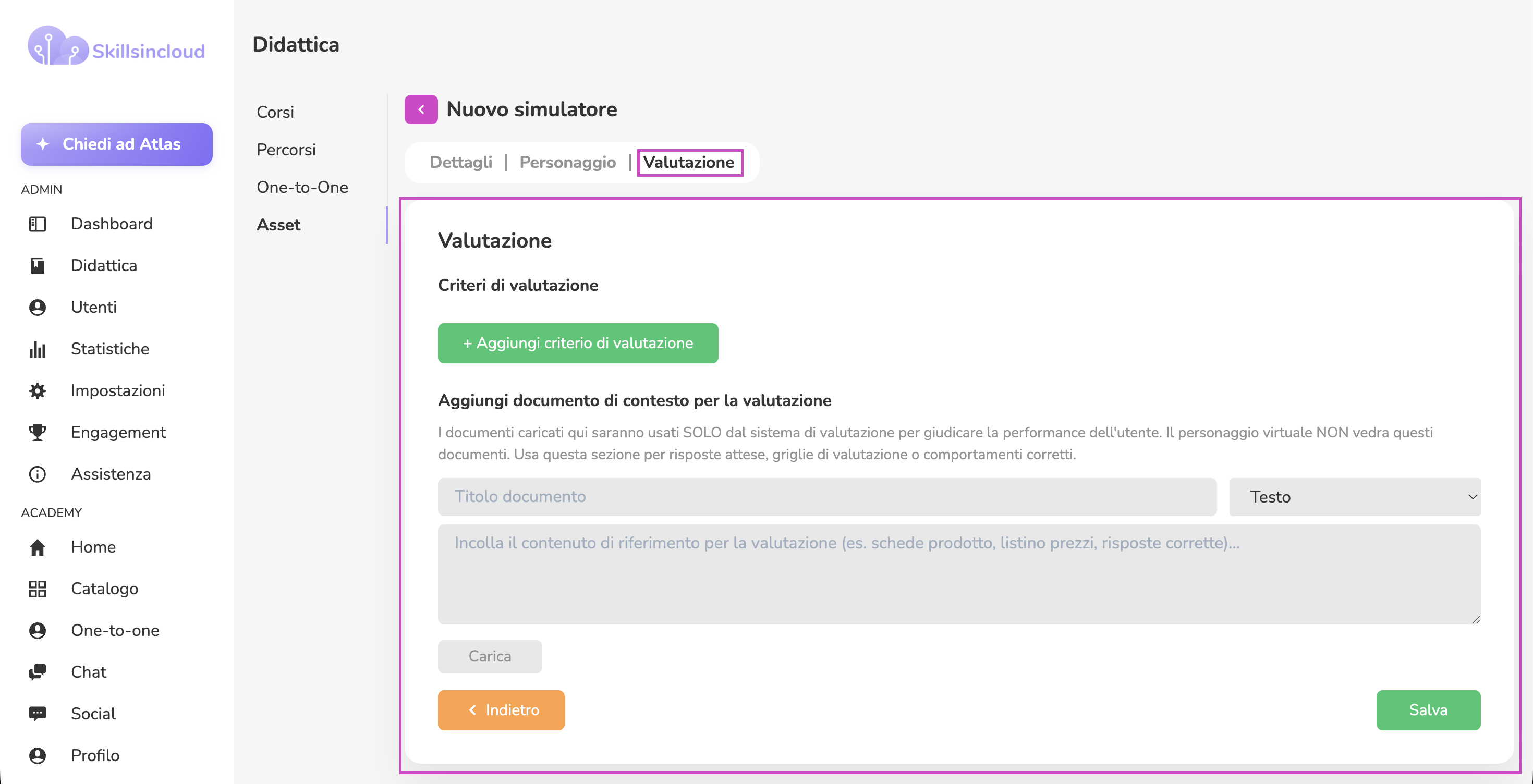This screenshot has height=784, width=1533.
Task: Click the One-to-one person icon
Action: tap(38, 631)
